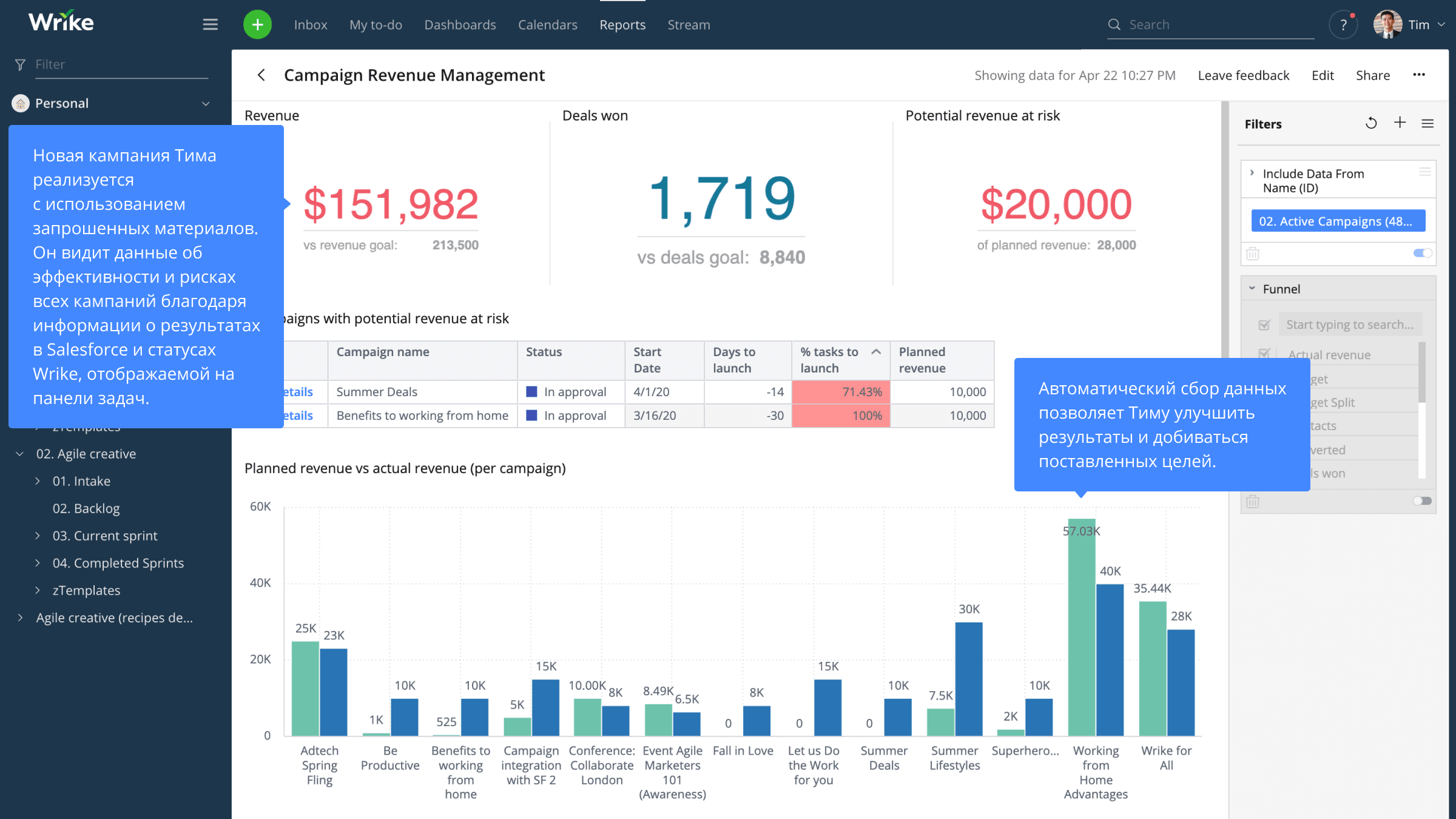
Task: Toggle the Funnel filter switch
Action: coord(1422,501)
